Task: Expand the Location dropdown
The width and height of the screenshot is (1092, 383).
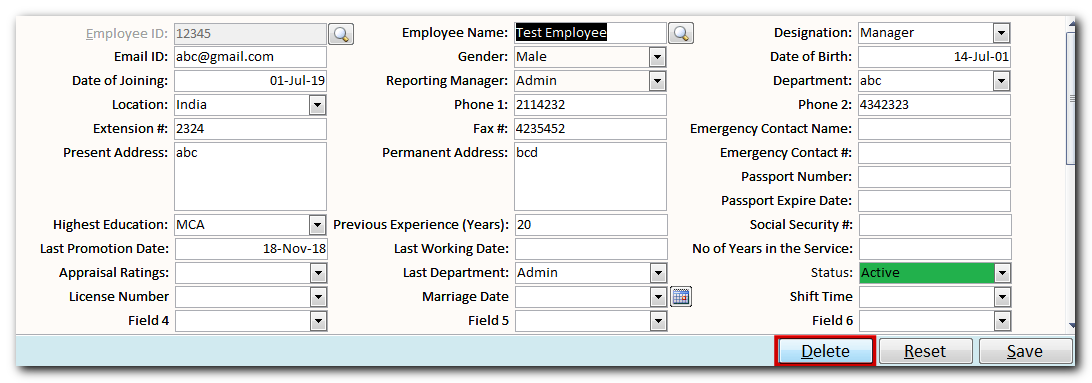Action: 318,105
